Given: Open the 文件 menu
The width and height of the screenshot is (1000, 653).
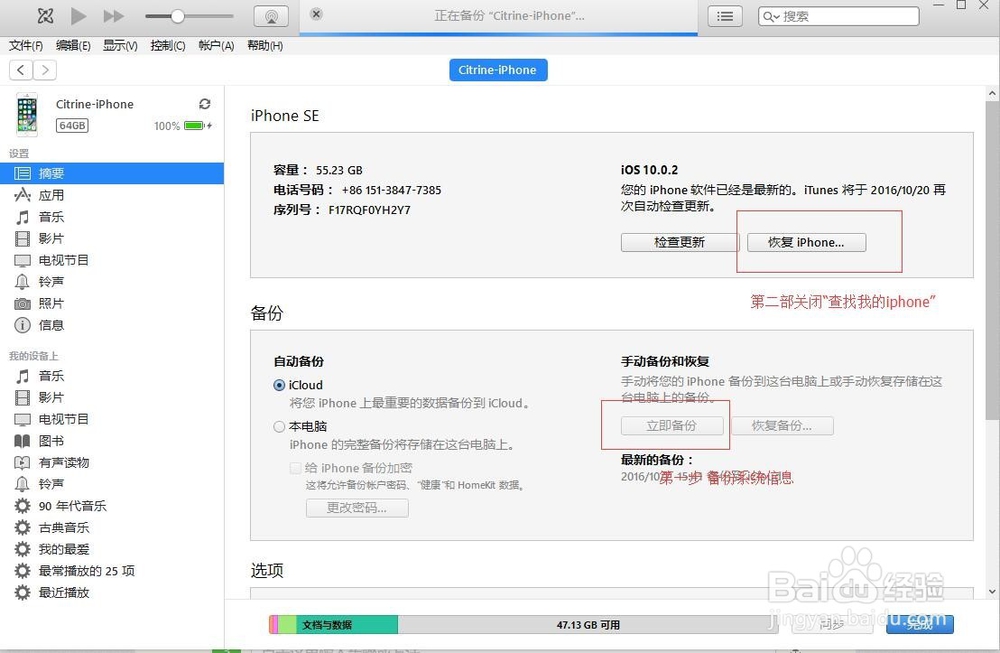Looking at the screenshot, I should pyautogui.click(x=26, y=45).
